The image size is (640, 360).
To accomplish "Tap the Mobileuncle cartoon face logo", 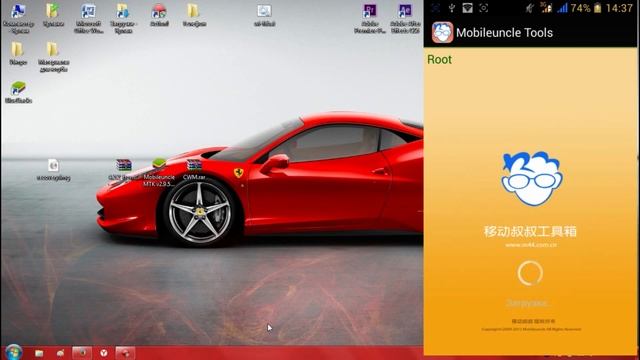I will point(532,178).
